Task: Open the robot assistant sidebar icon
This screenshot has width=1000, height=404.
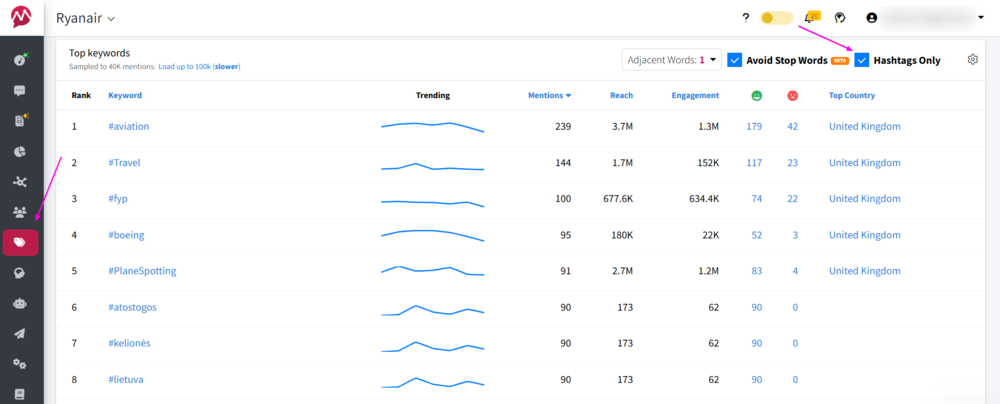Action: [x=20, y=303]
